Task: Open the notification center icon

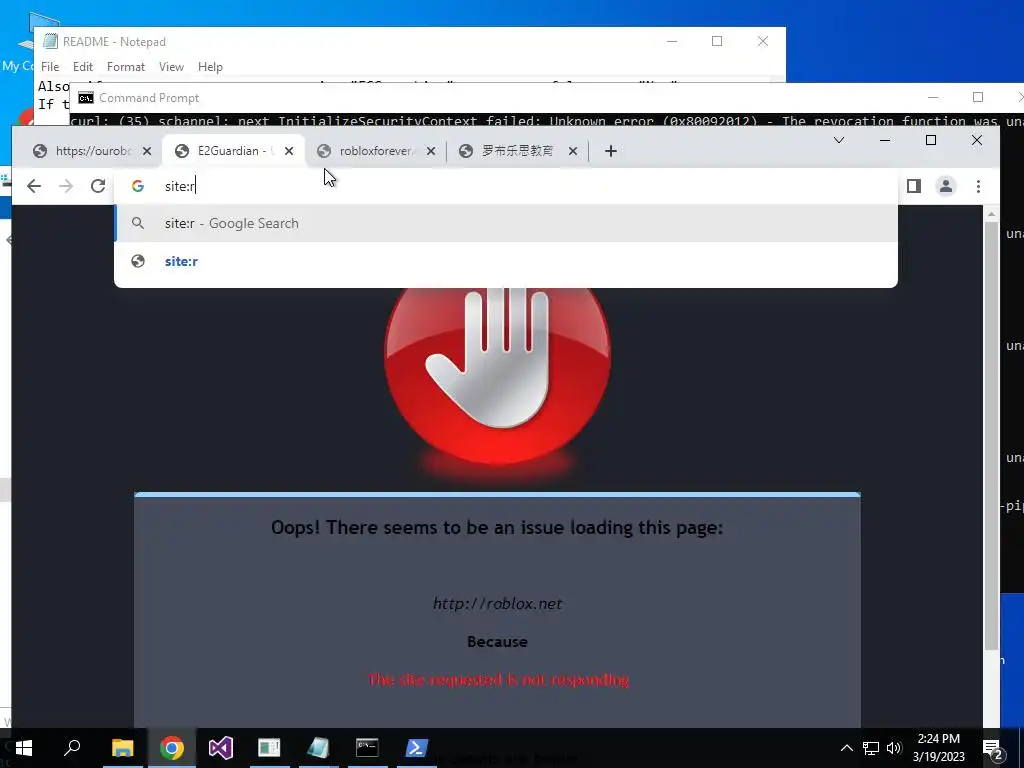Action: click(x=993, y=748)
